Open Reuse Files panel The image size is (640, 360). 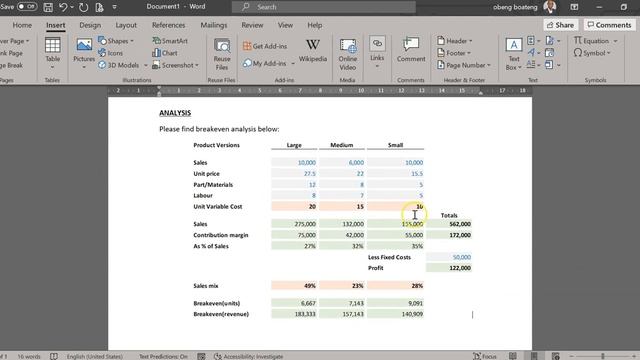(x=222, y=54)
